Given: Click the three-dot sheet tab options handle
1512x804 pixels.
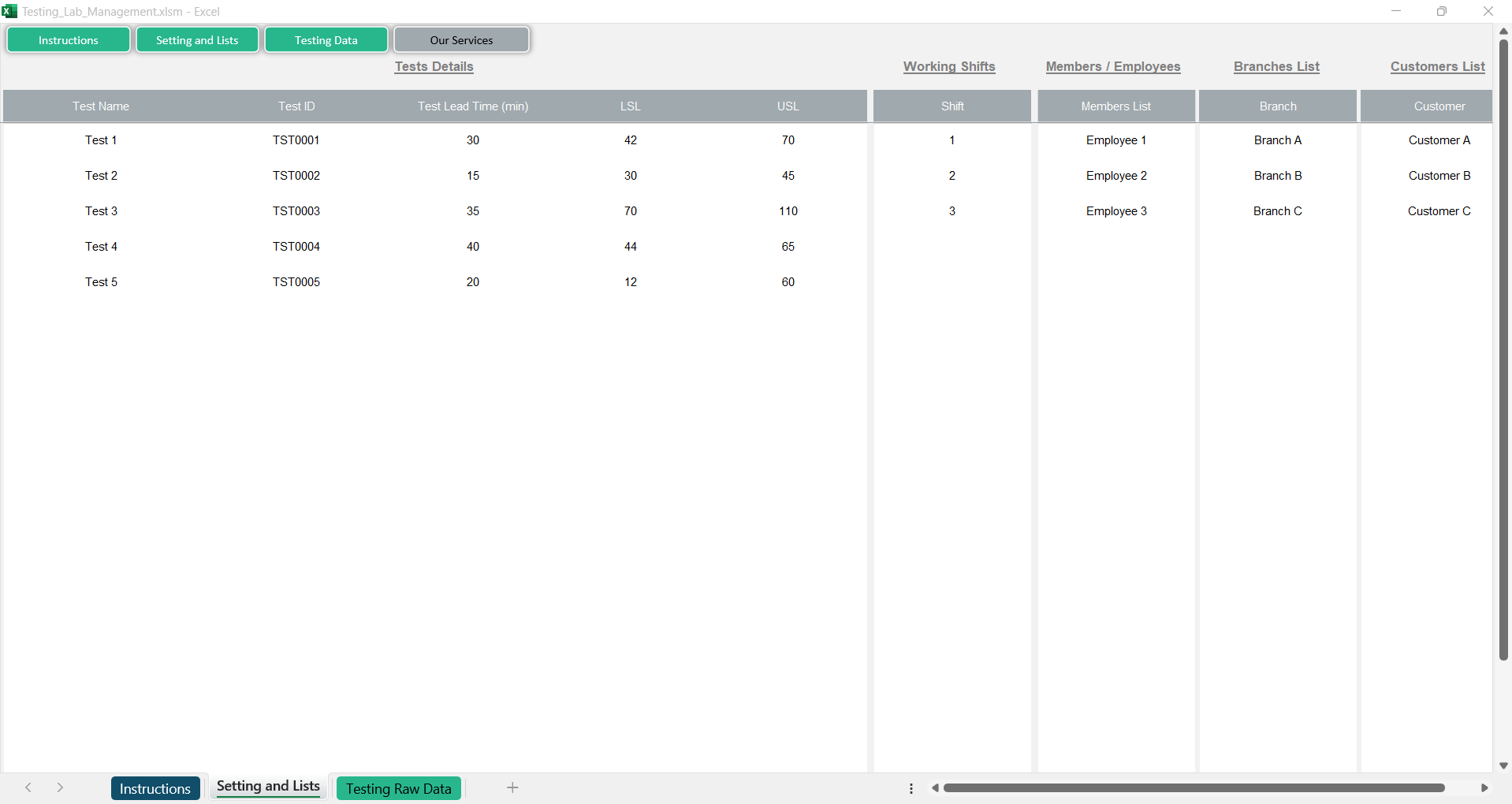Looking at the screenshot, I should pyautogui.click(x=911, y=788).
